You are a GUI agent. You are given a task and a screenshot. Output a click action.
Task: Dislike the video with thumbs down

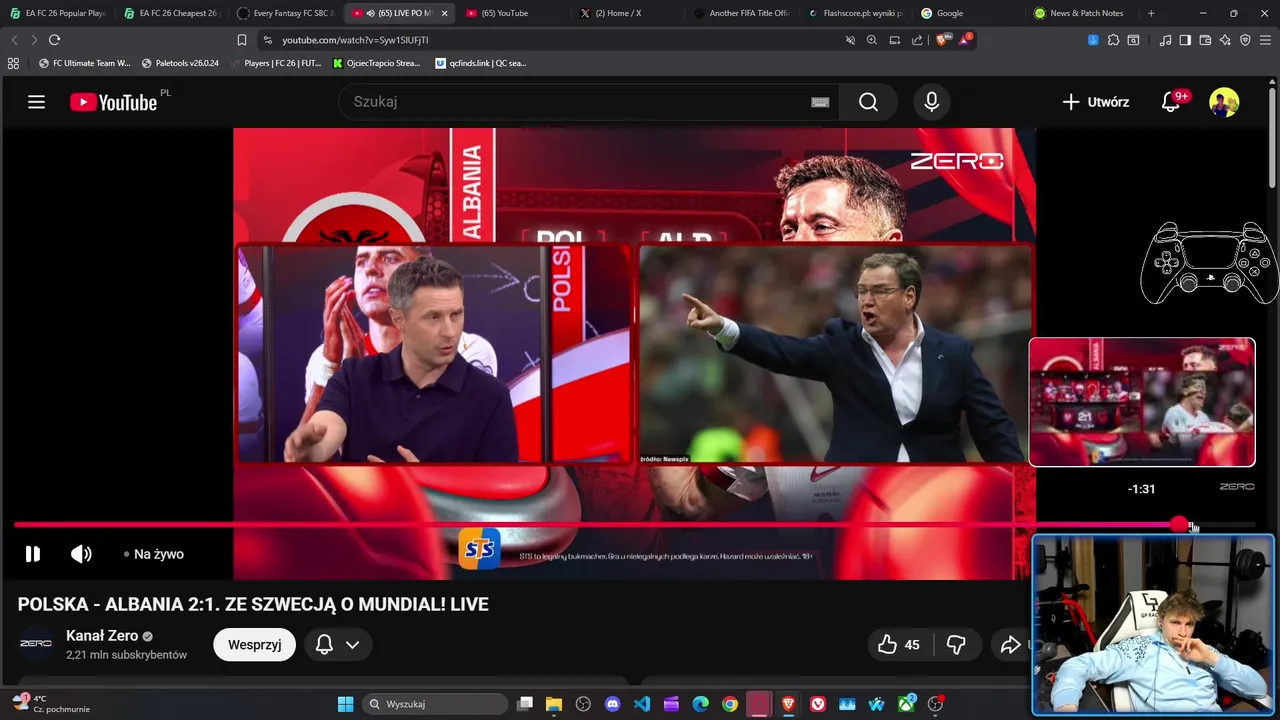click(956, 645)
